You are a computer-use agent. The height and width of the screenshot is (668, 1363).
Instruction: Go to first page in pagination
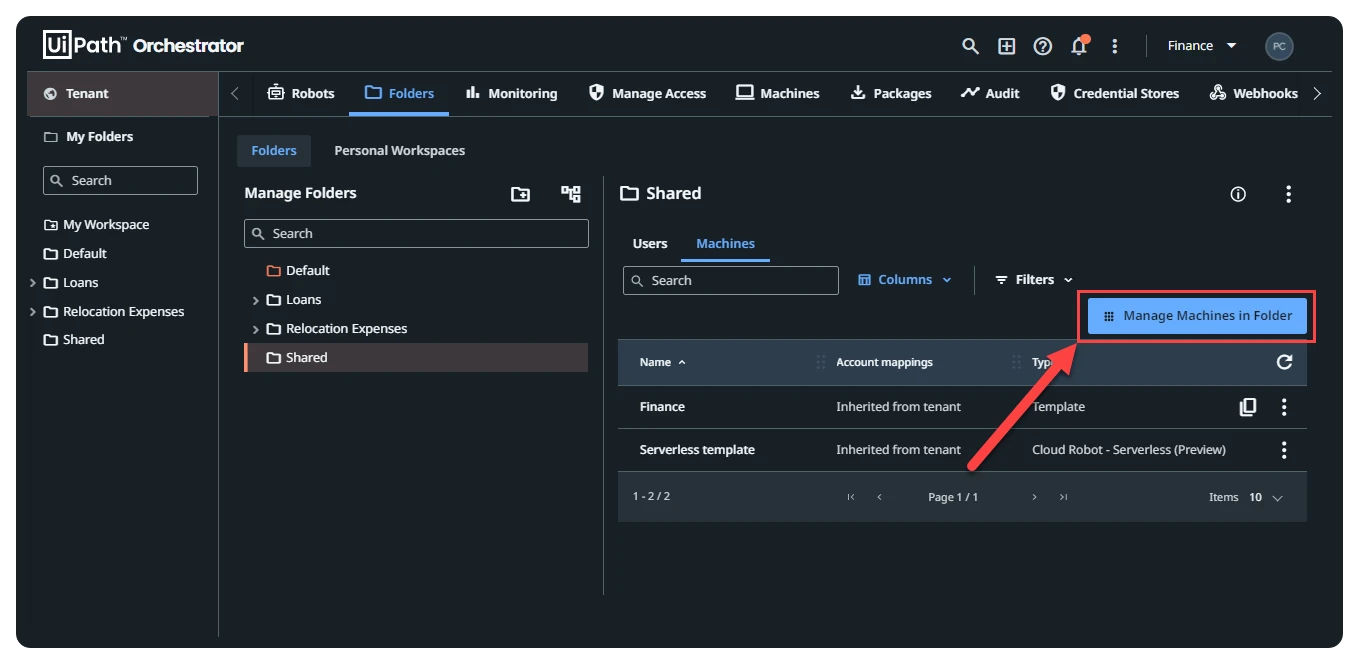click(x=851, y=497)
